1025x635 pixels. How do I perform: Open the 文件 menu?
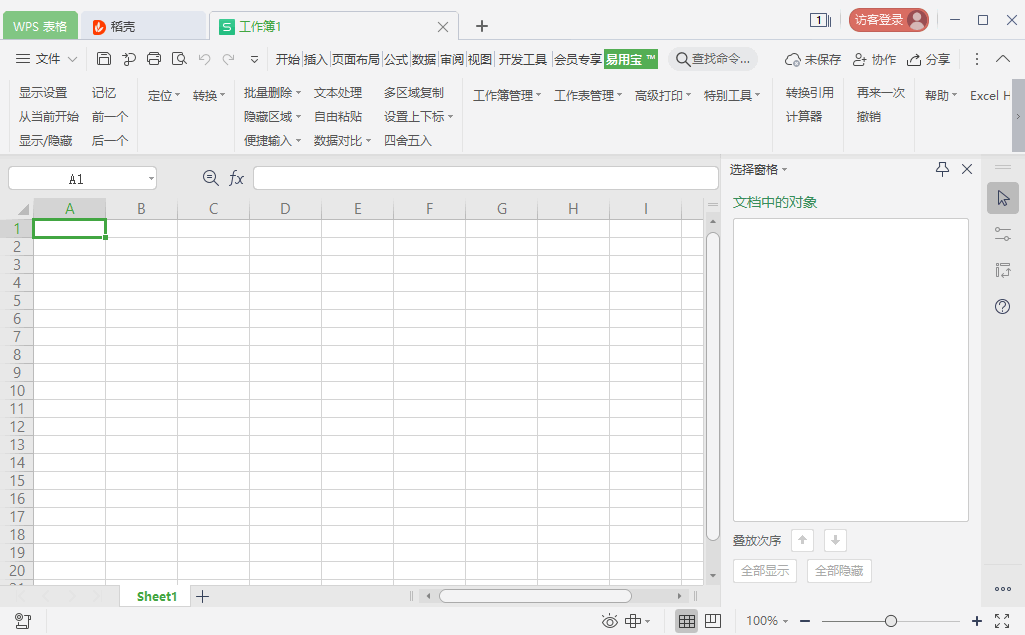pyautogui.click(x=46, y=59)
